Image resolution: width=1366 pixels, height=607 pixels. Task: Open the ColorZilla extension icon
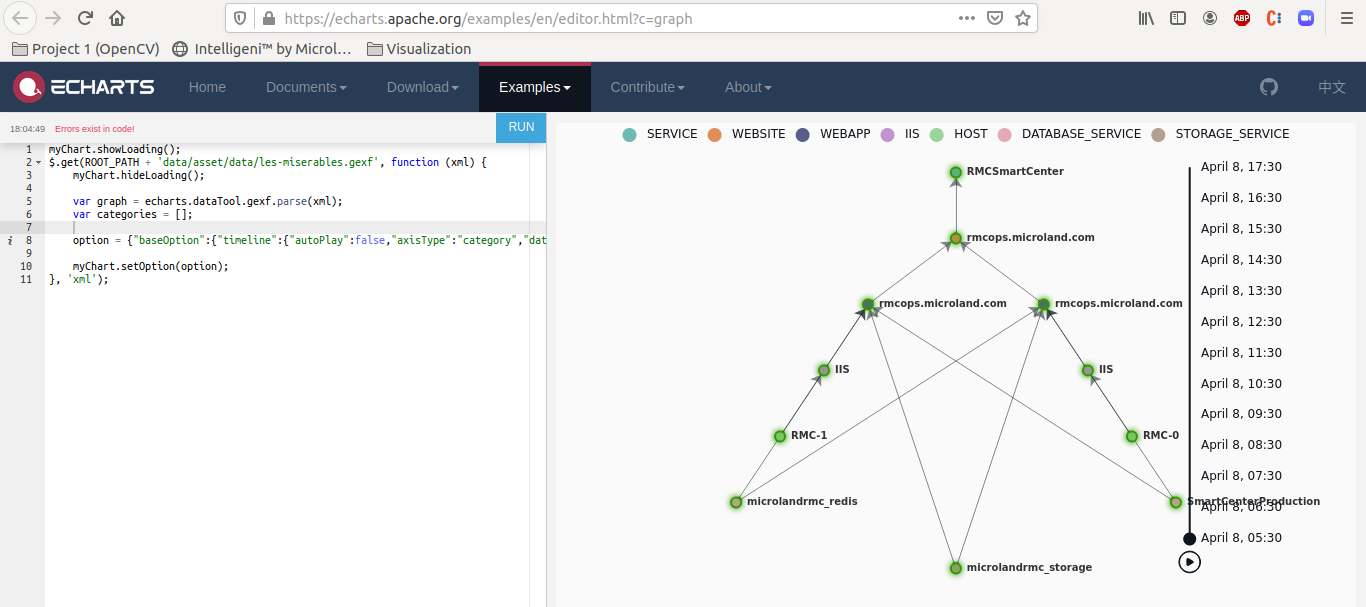click(x=1273, y=17)
